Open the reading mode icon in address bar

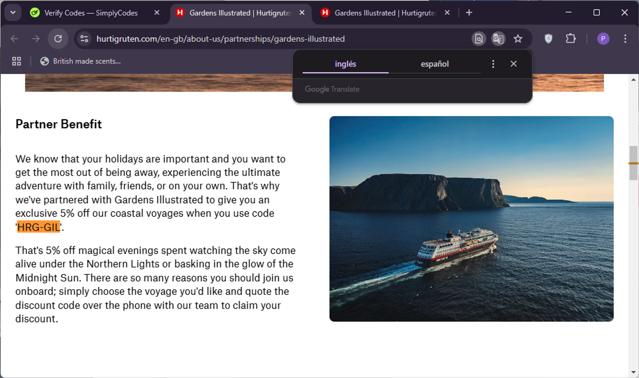479,39
